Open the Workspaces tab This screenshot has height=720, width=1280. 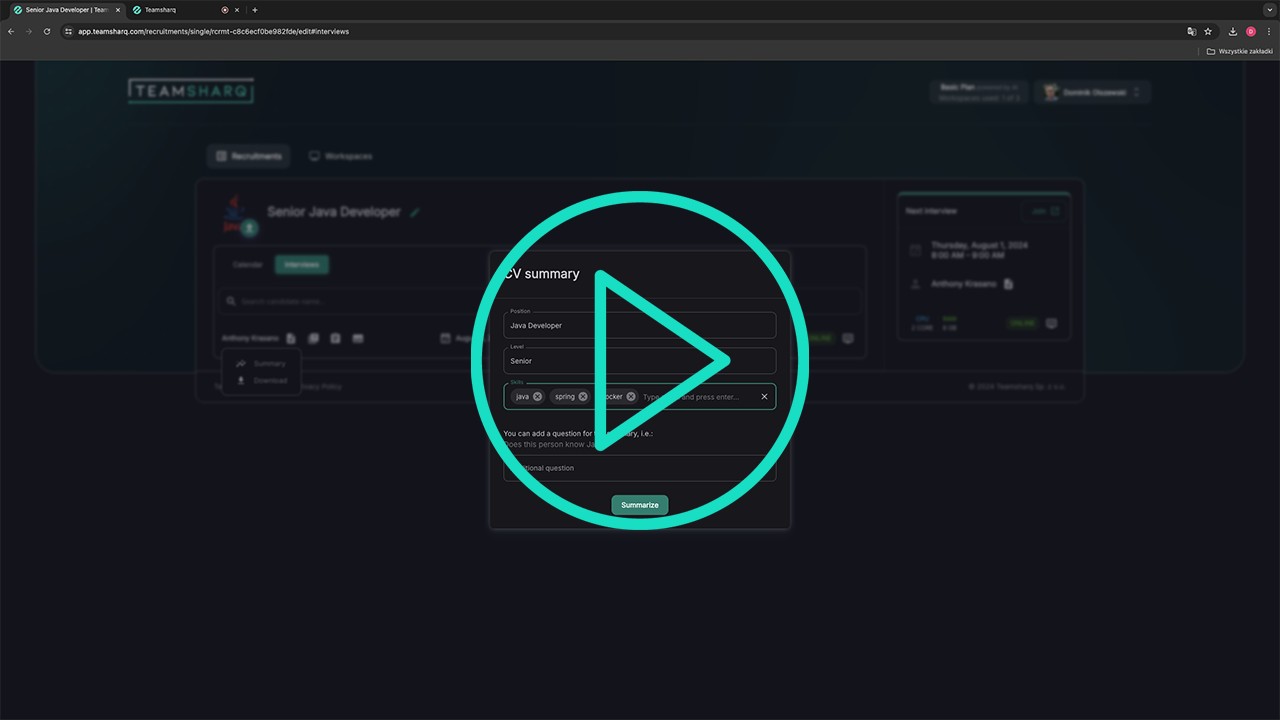[x=340, y=156]
